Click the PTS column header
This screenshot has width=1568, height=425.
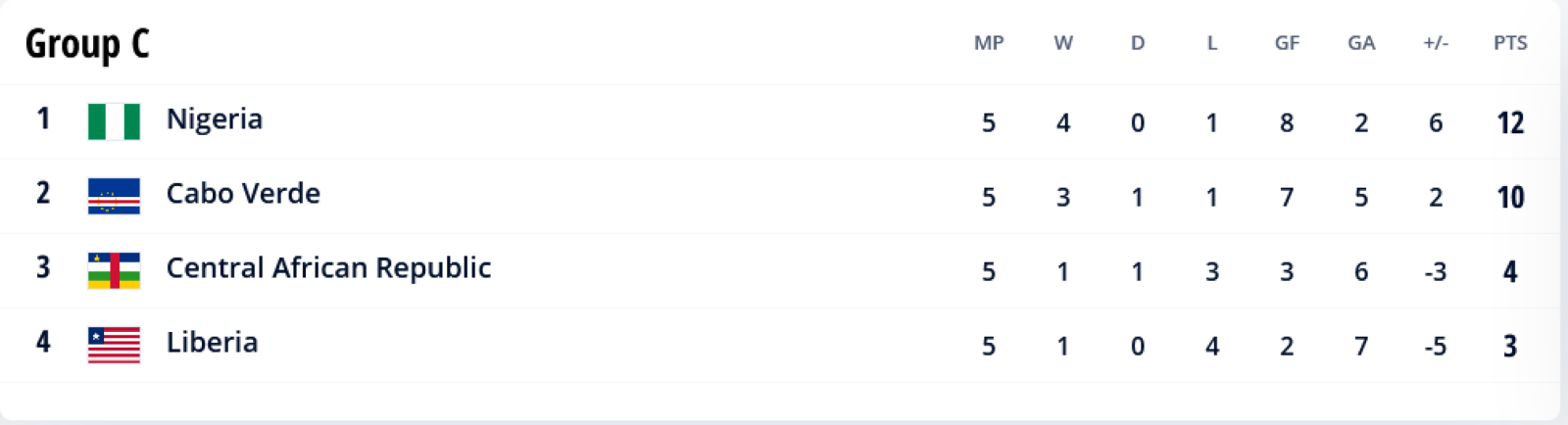pos(1510,43)
